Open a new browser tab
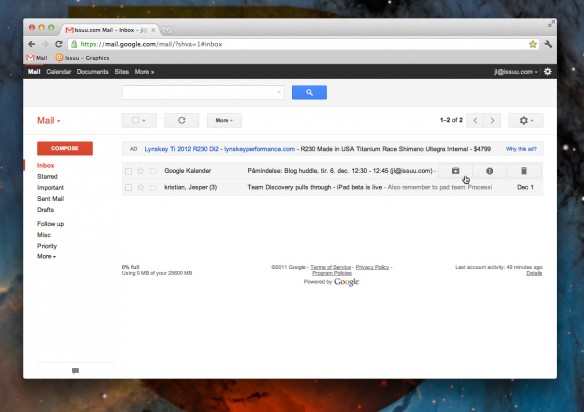This screenshot has width=584, height=412. (168, 30)
